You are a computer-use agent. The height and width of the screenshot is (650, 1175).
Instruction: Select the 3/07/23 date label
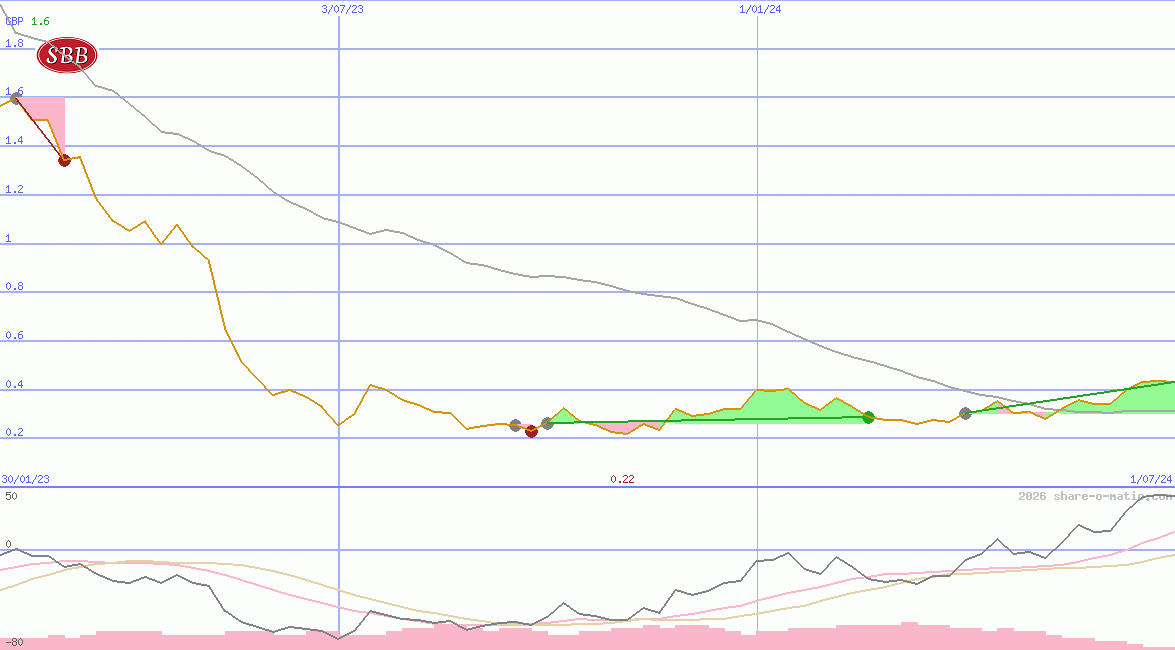(342, 9)
